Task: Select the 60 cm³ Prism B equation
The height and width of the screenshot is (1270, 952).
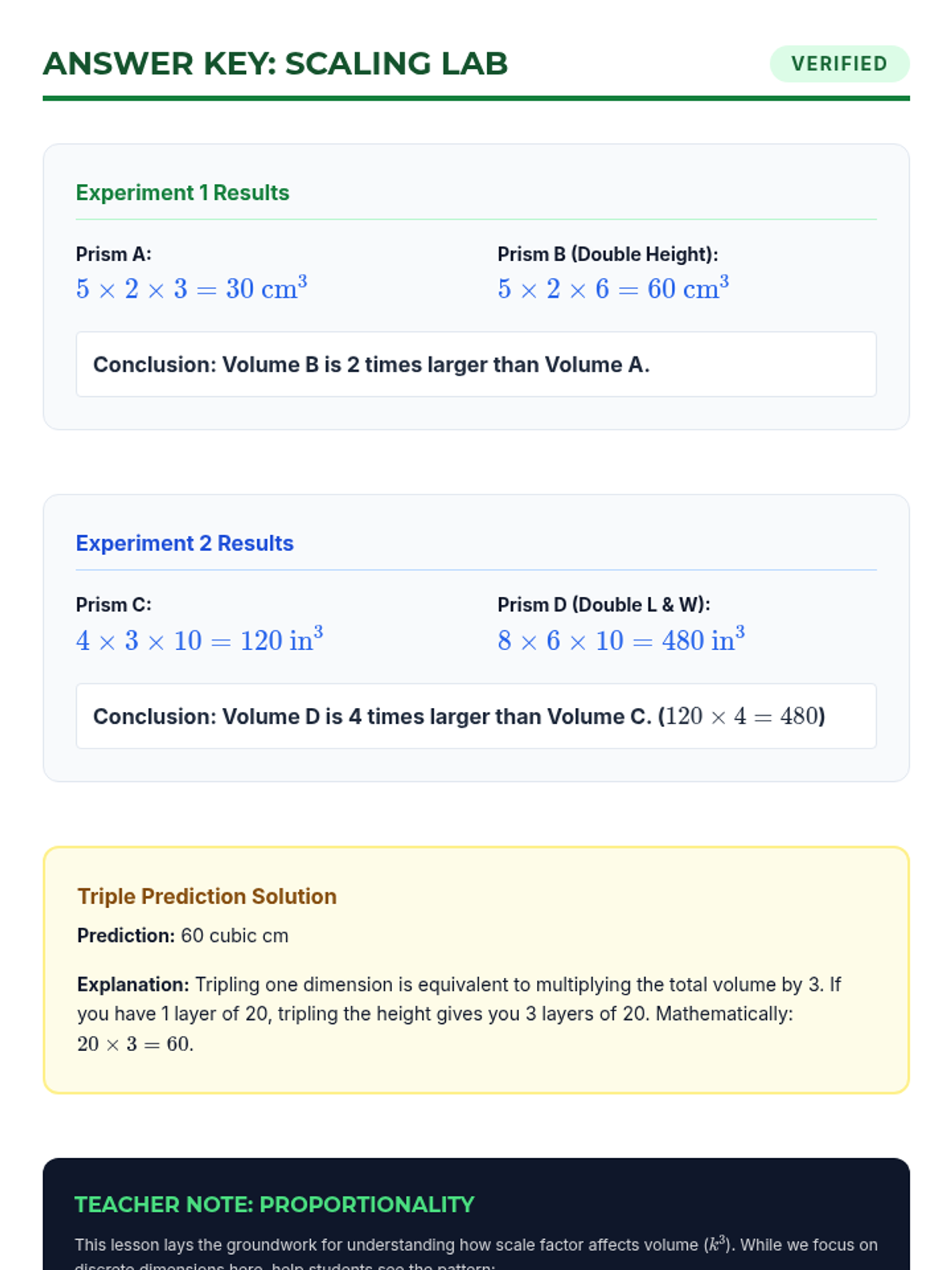Action: click(x=613, y=289)
